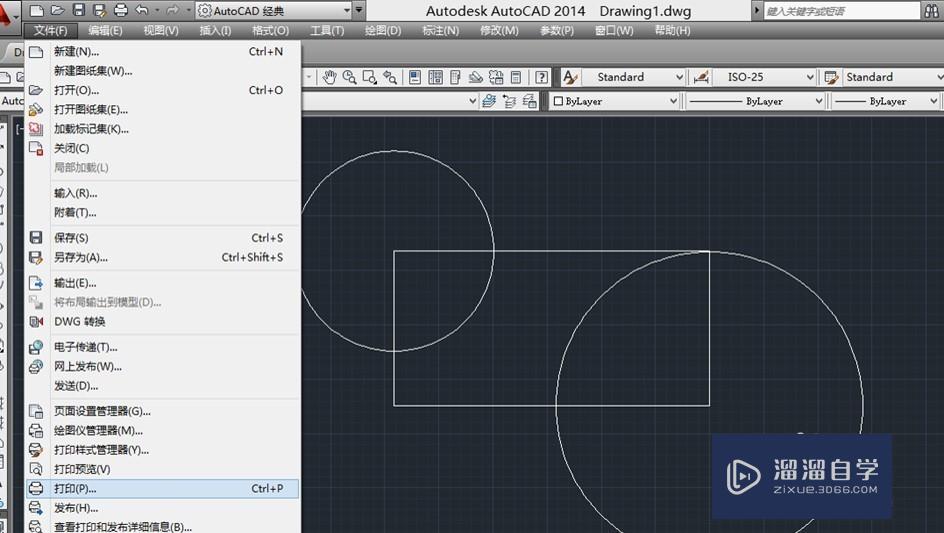Select the Zoom Window tool
The width and height of the screenshot is (944, 533).
click(x=370, y=77)
